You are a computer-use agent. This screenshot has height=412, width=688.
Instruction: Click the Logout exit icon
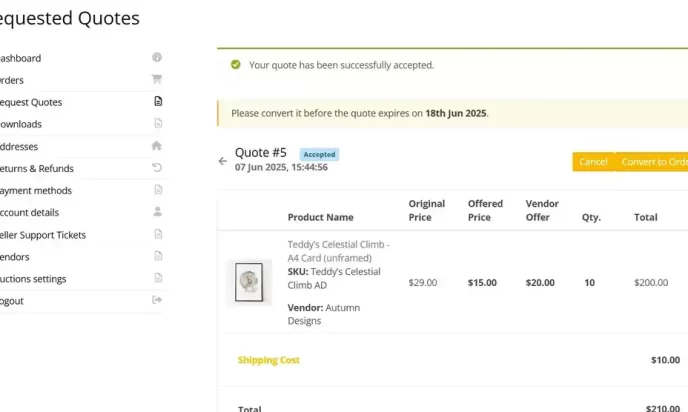coord(157,300)
